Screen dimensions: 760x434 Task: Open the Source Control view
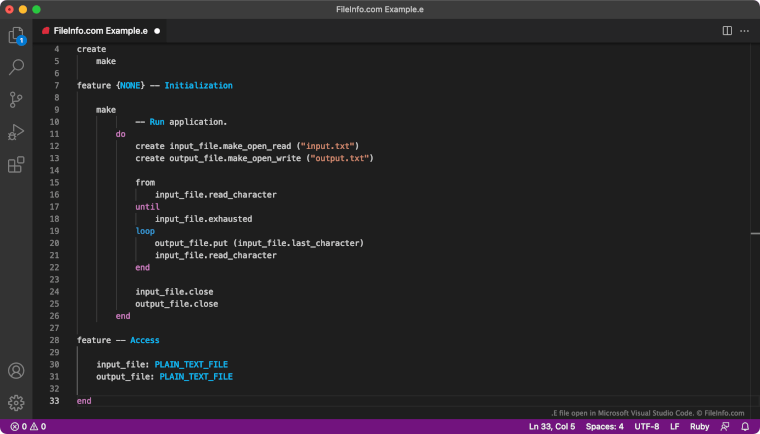pyautogui.click(x=16, y=99)
